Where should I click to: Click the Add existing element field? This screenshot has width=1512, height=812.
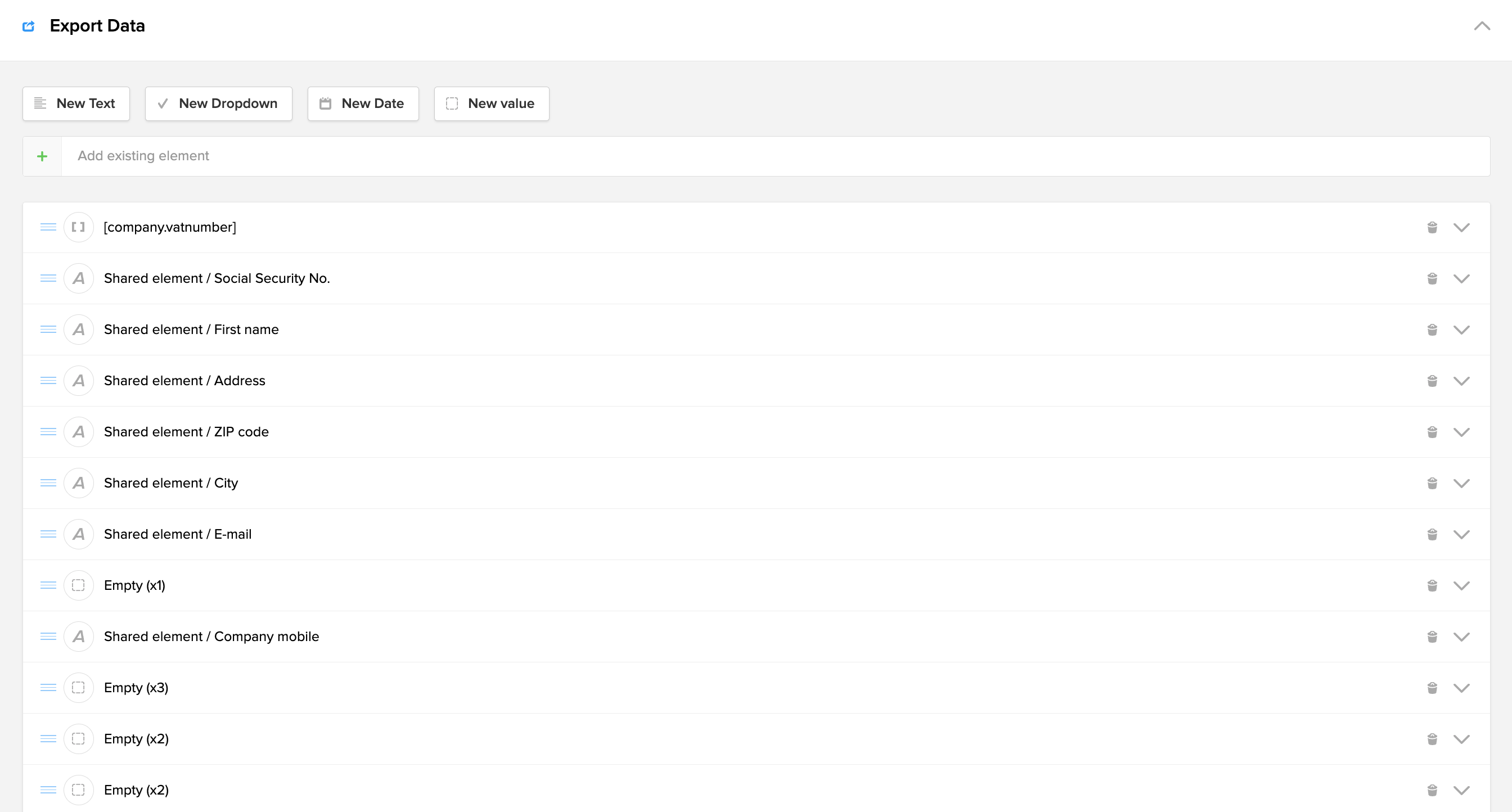pyautogui.click(x=775, y=156)
